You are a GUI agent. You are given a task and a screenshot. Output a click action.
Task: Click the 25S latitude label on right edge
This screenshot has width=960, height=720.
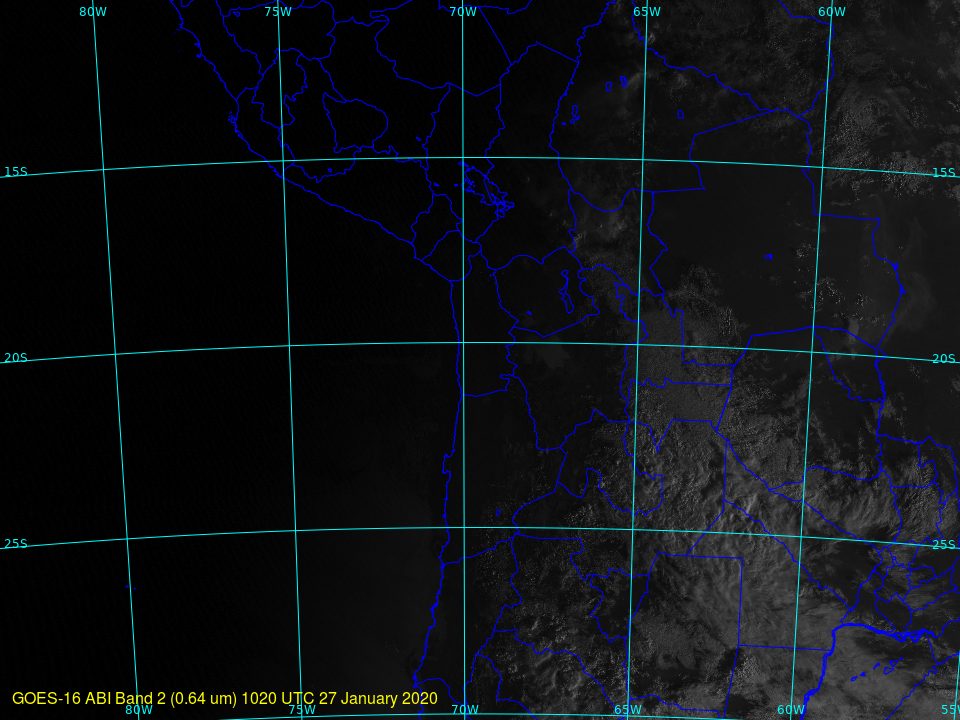coord(943,545)
